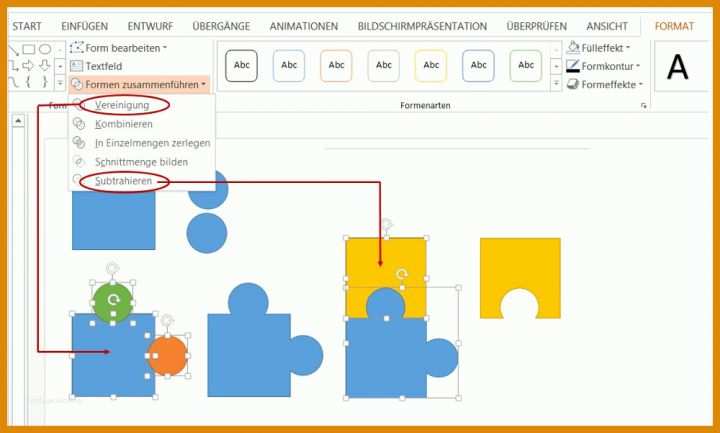Switch to the ENTWURF tab
Screen dimensions: 720x433
click(x=150, y=26)
